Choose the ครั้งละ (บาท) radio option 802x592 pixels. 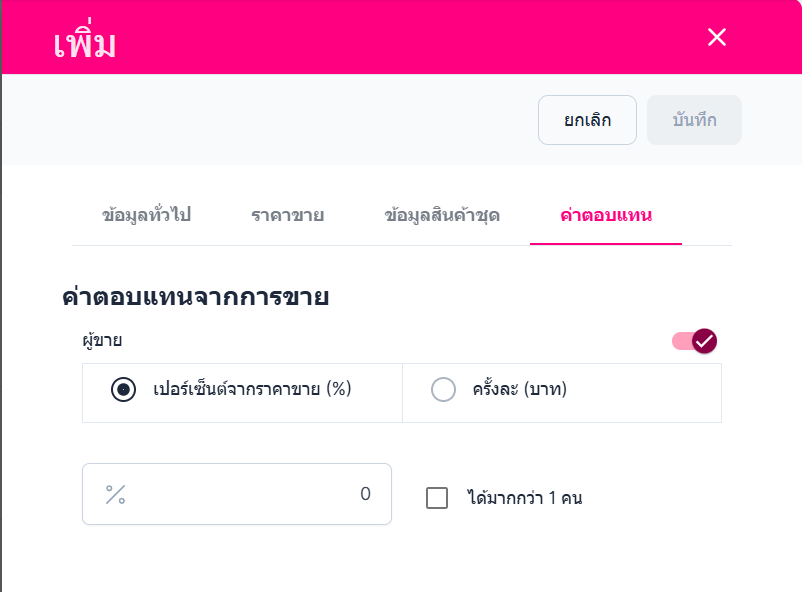pyautogui.click(x=443, y=390)
